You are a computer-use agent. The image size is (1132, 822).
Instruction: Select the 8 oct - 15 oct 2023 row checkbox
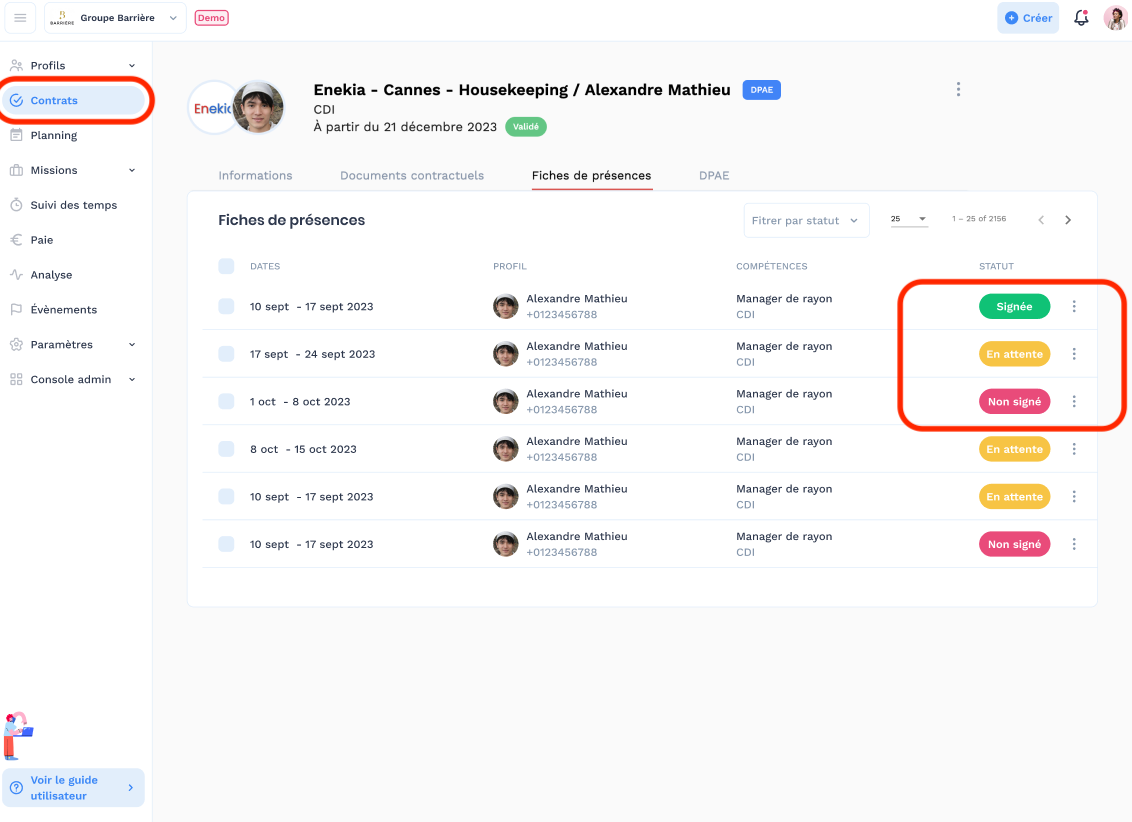227,450
